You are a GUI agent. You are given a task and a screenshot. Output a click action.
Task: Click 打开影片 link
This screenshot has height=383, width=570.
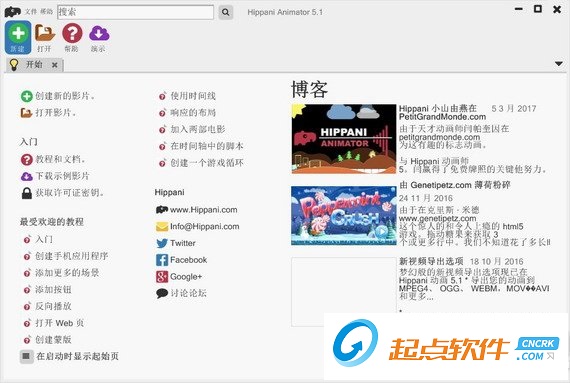[x=56, y=113]
